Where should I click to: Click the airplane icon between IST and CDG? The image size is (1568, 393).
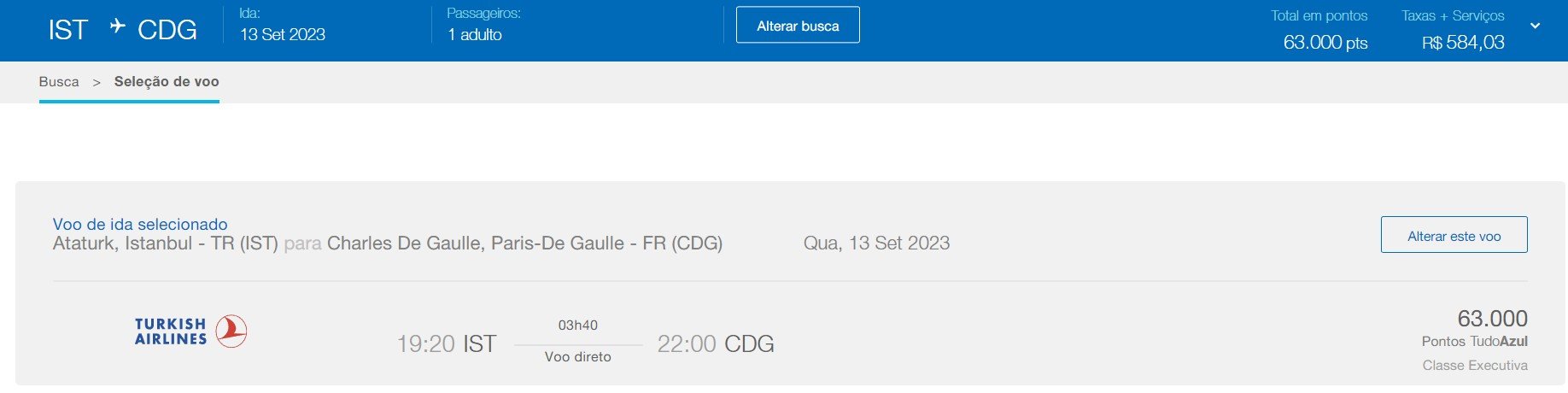(x=118, y=26)
